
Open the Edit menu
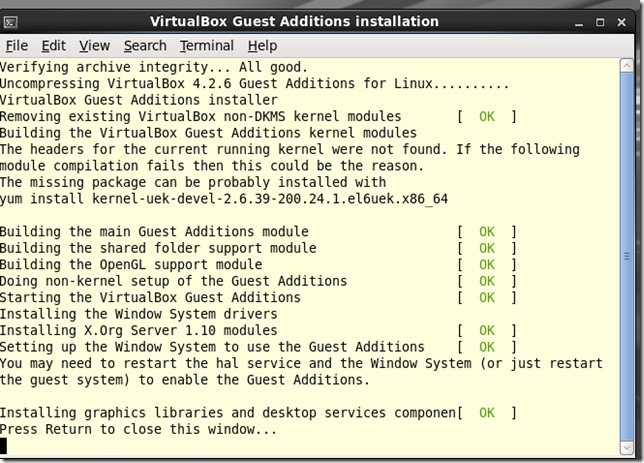[x=53, y=46]
